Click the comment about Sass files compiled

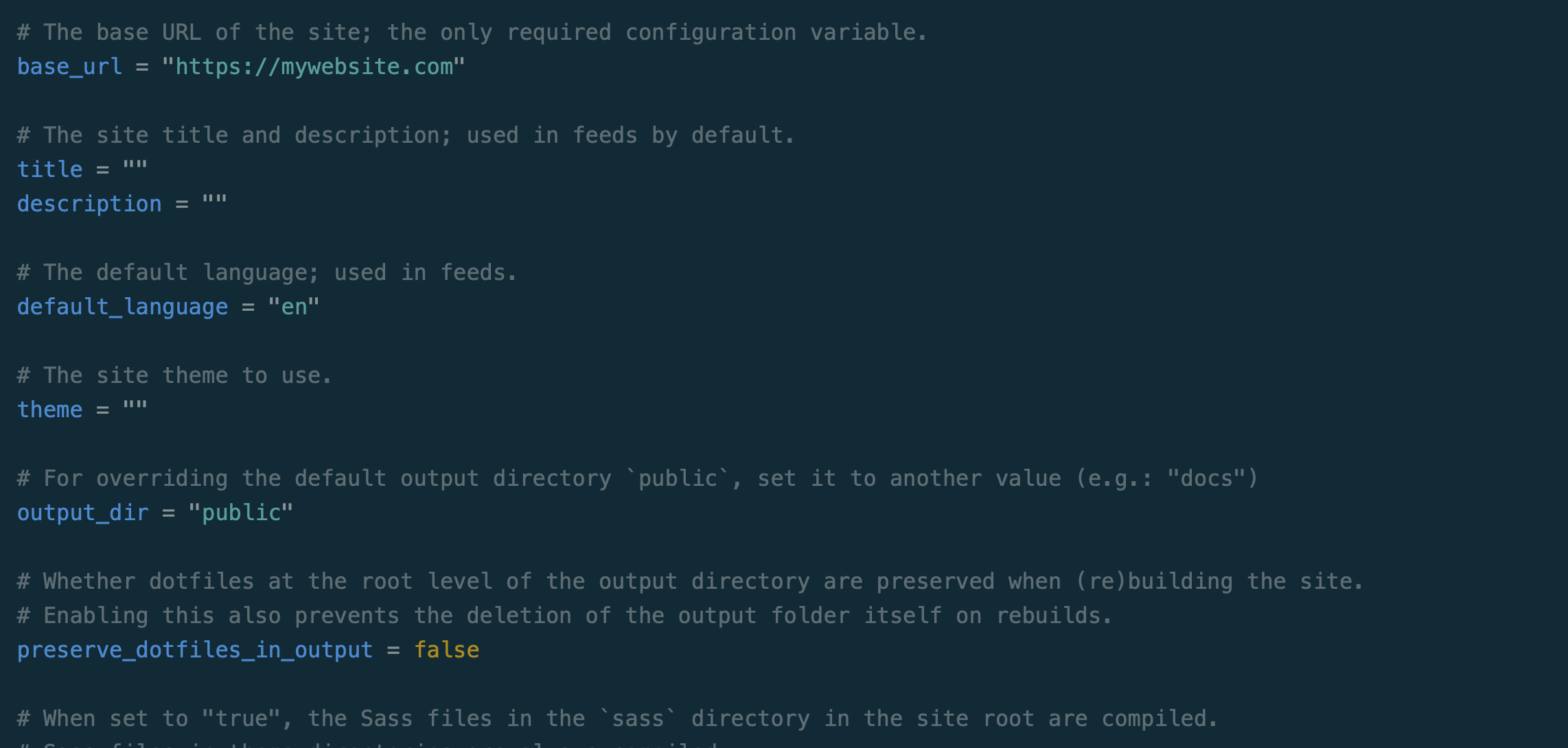(617, 718)
